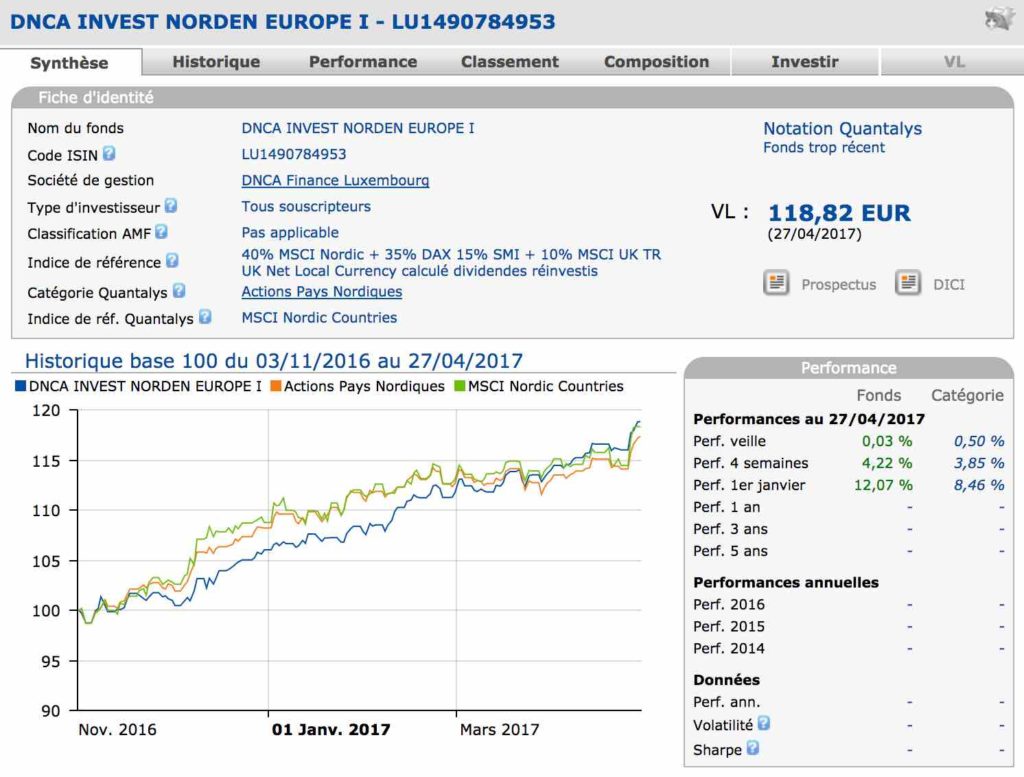Screen dimensions: 1024x777
Task: Click the fund name value DNCA INVEST NORDEN EUROPE I
Action: [x=358, y=128]
